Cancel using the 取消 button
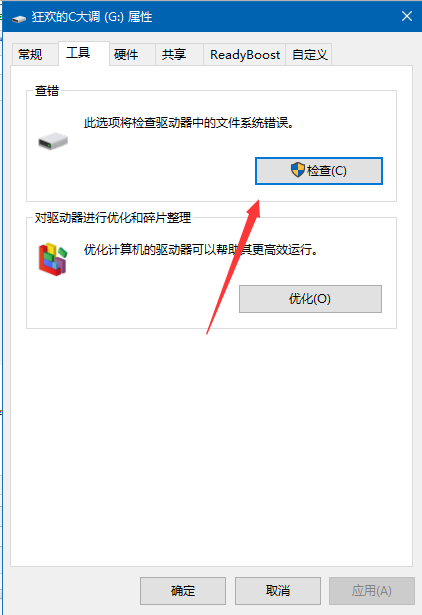The height and width of the screenshot is (615, 422). click(x=278, y=591)
